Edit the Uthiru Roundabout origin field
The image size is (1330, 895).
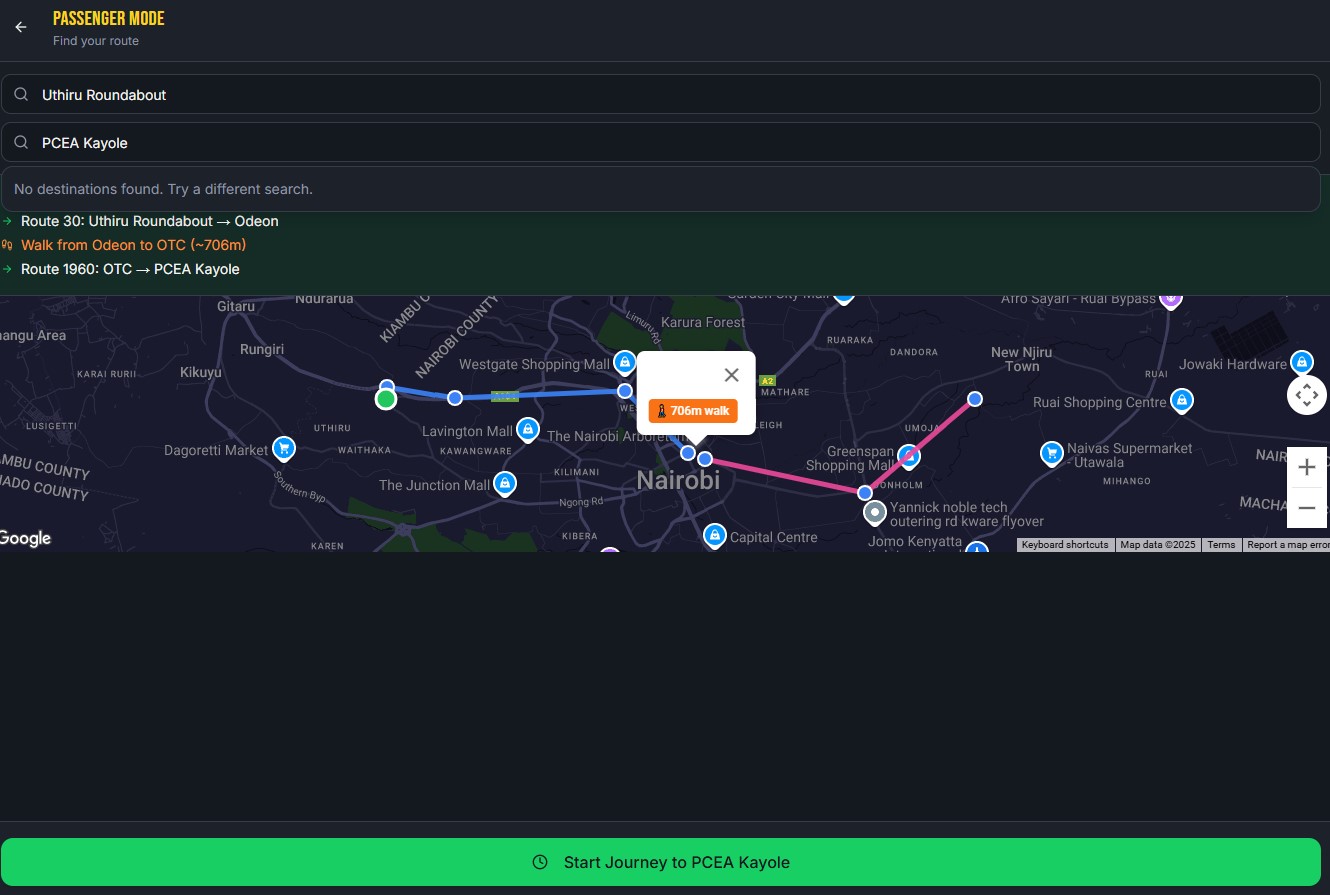[660, 94]
